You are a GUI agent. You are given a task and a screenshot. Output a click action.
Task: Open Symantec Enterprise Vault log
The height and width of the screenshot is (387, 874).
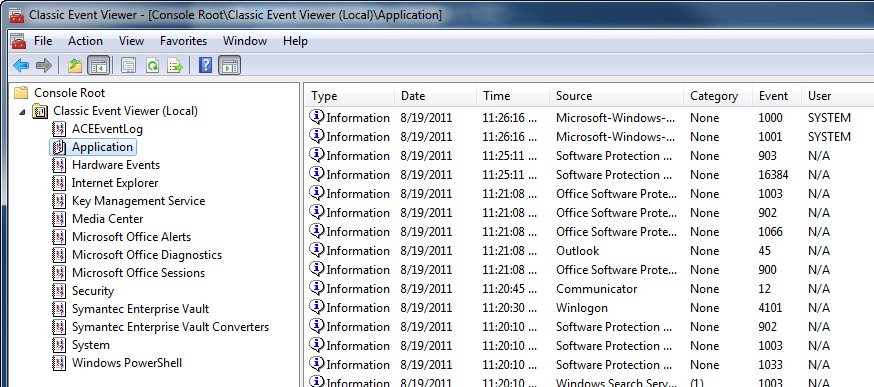click(140, 309)
